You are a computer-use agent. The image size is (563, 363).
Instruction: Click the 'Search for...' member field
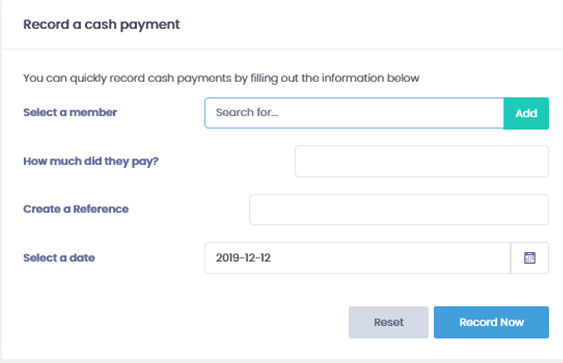pyautogui.click(x=354, y=113)
